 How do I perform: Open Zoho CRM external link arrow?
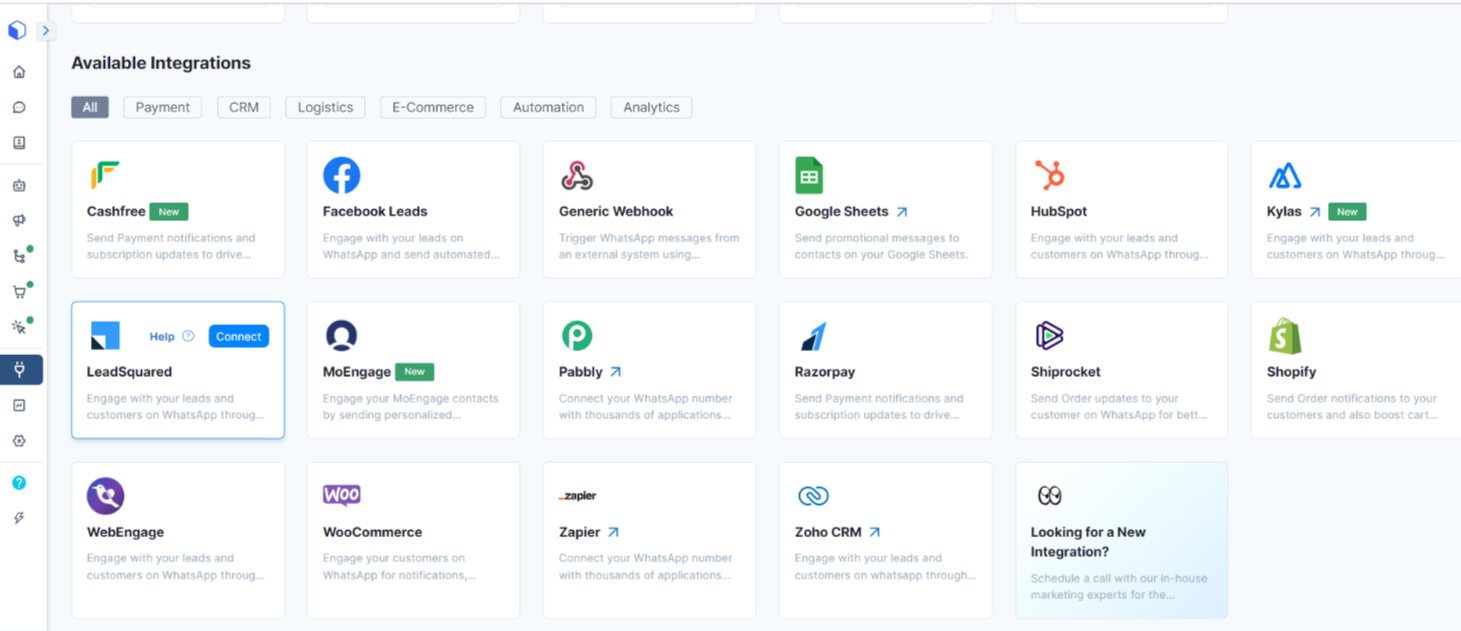(x=875, y=532)
